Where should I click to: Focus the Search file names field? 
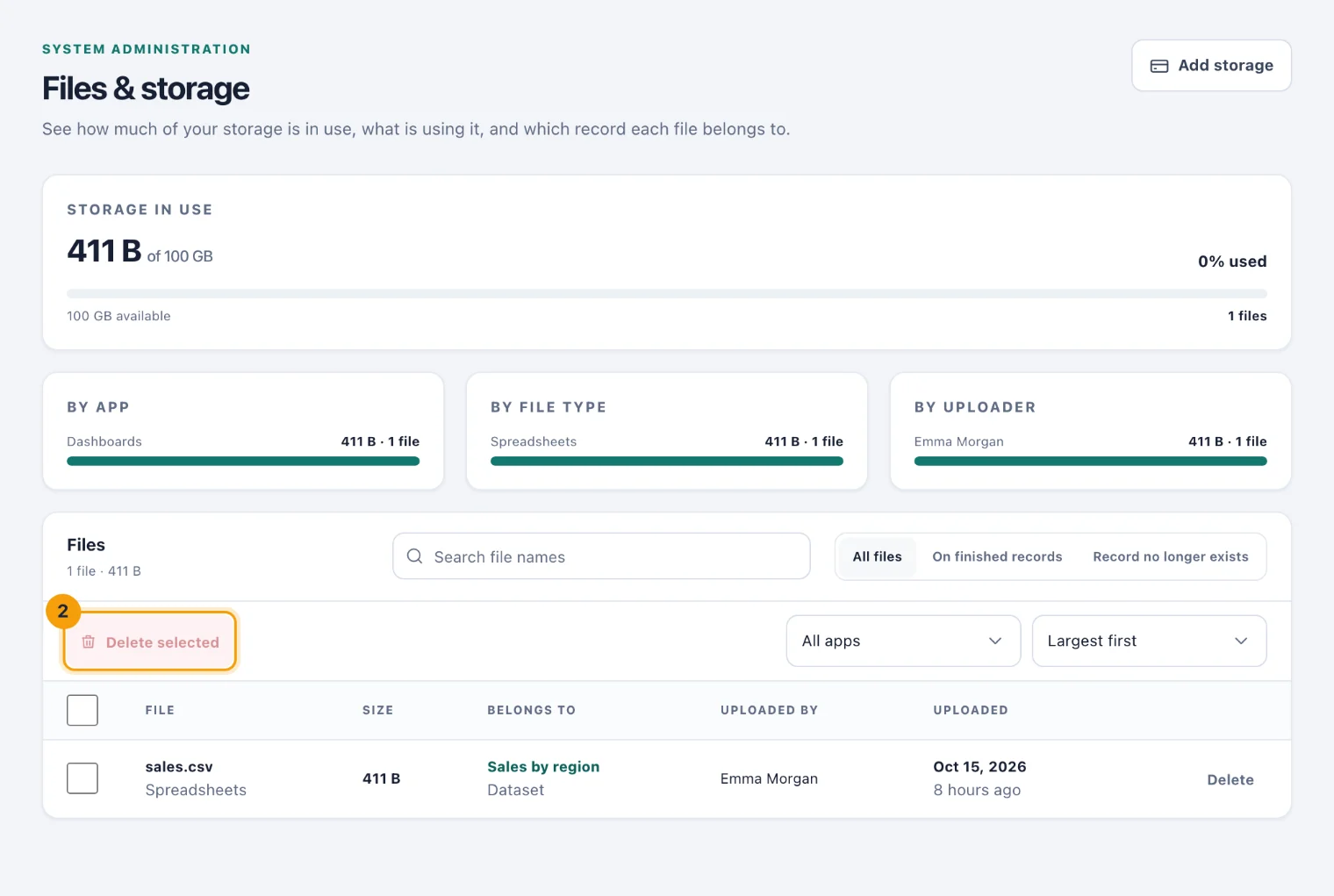[x=601, y=556]
